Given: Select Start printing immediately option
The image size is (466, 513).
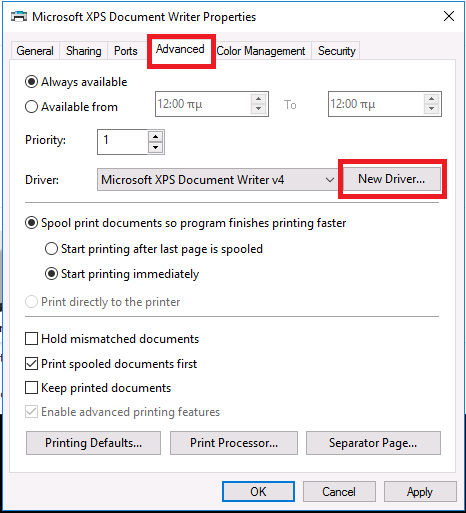Looking at the screenshot, I should click(x=51, y=274).
